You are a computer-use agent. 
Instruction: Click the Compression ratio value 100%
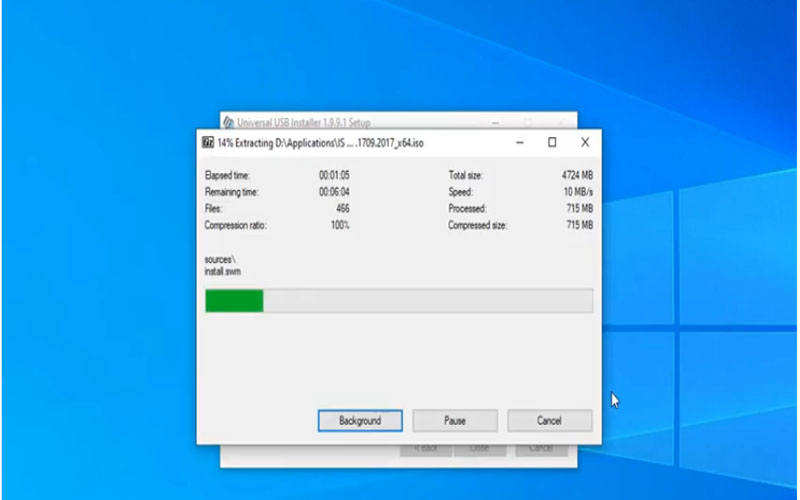pos(340,225)
